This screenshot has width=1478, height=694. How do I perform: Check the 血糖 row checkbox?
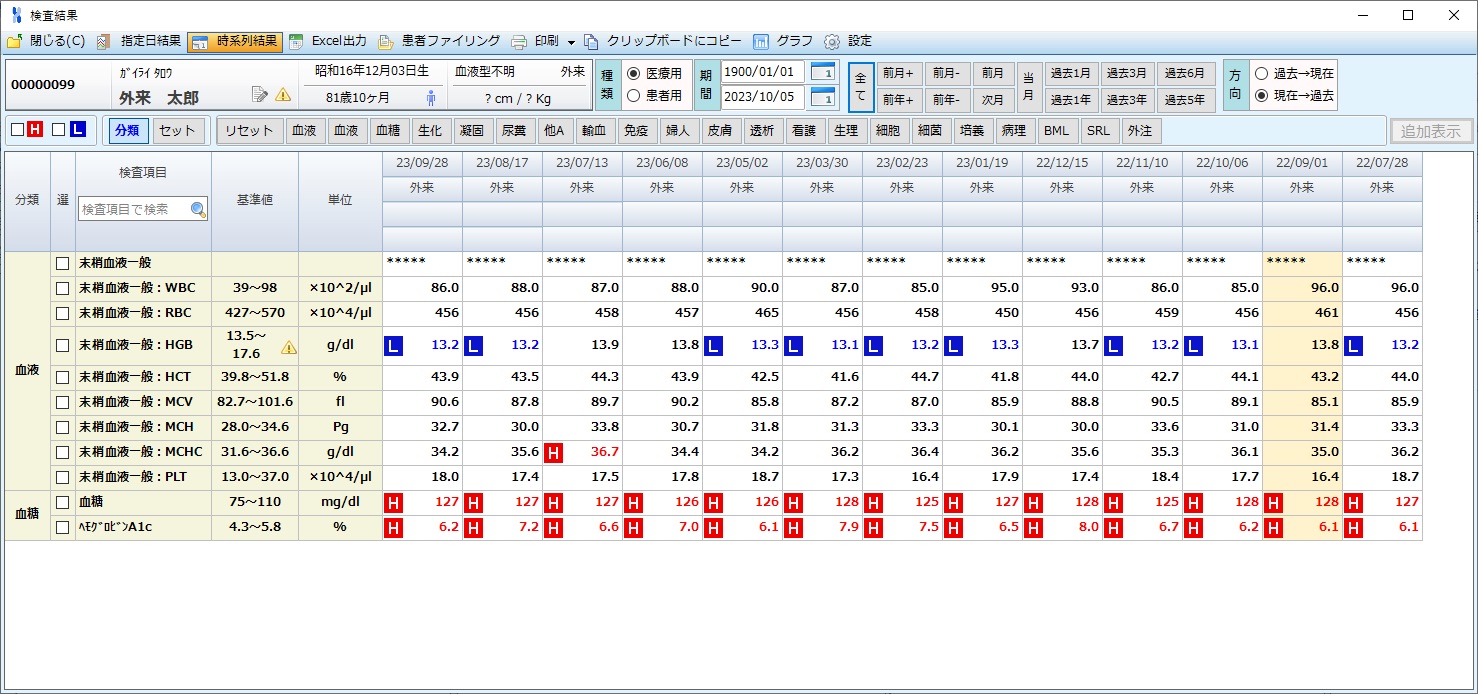coord(63,503)
